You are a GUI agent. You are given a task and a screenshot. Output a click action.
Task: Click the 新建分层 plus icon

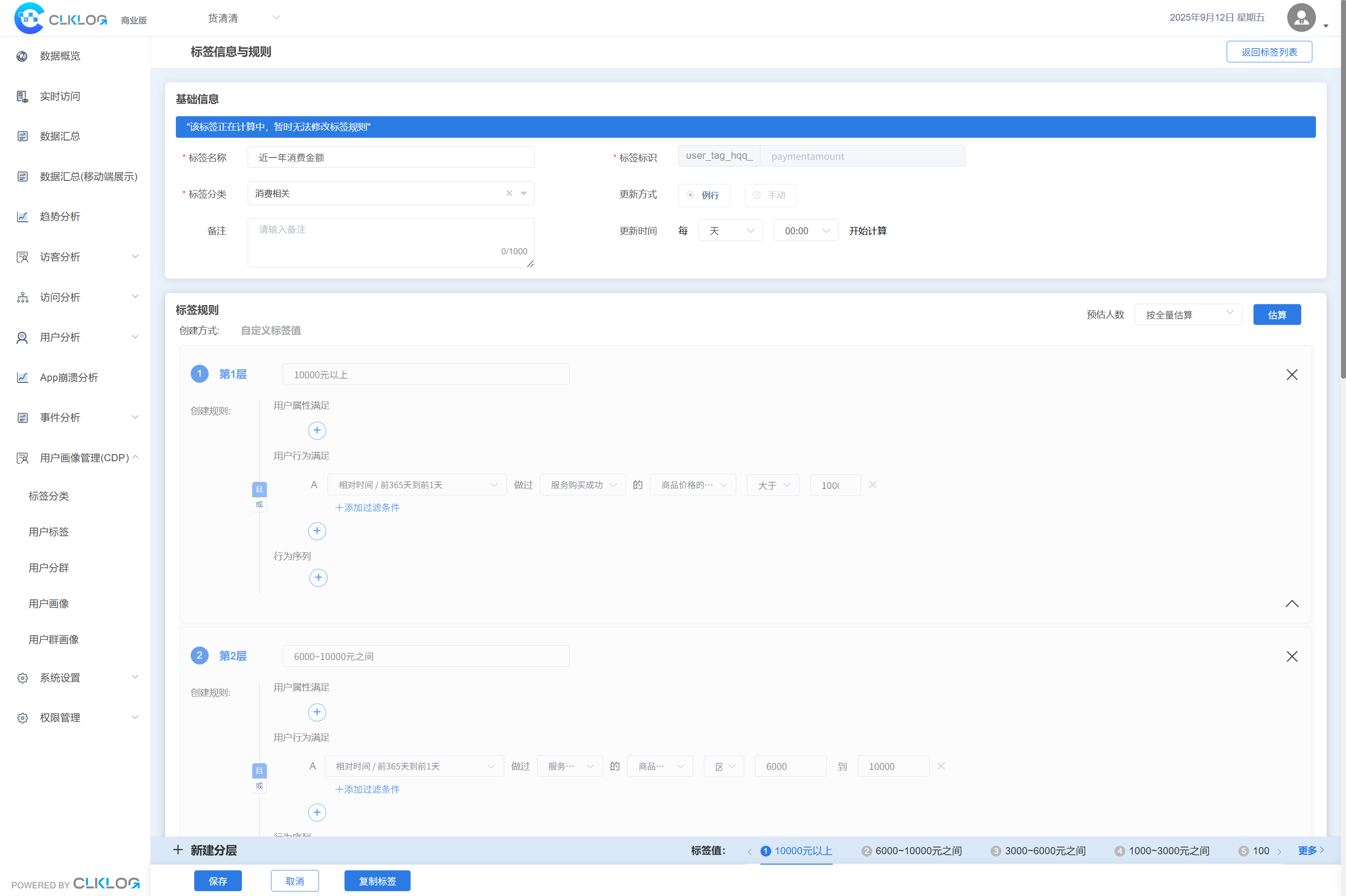pos(178,850)
